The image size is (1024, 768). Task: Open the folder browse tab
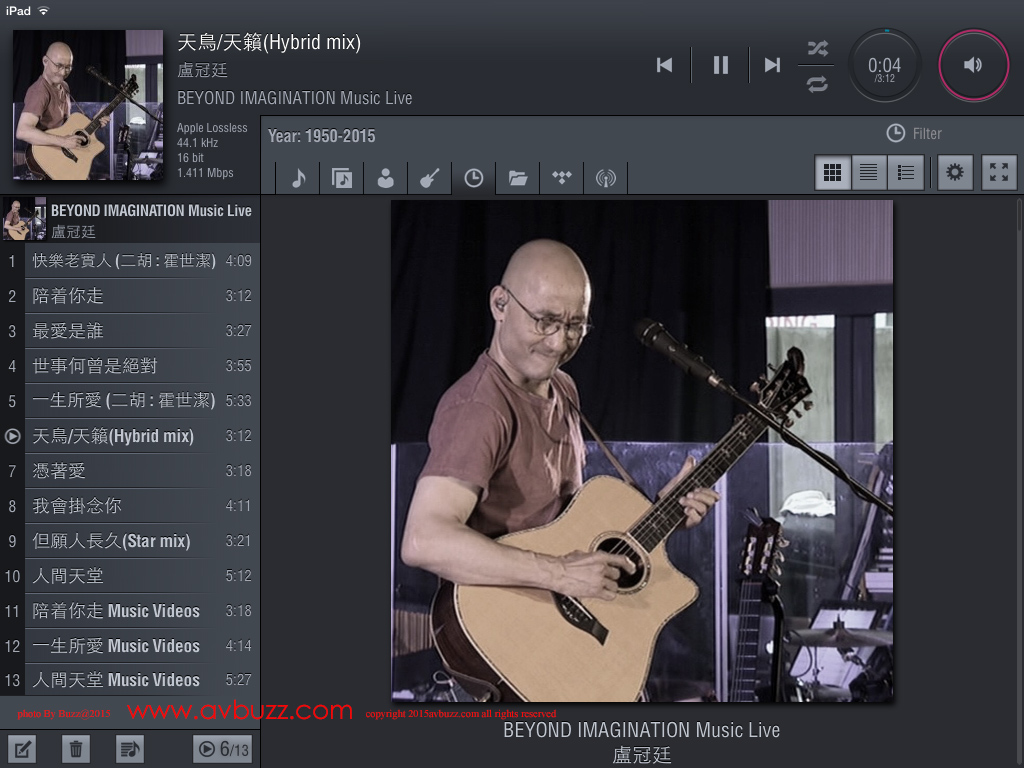[x=517, y=178]
